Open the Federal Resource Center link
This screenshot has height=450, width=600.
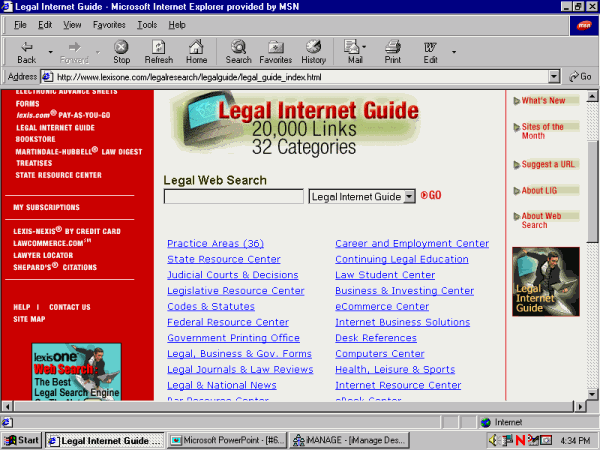tap(227, 322)
